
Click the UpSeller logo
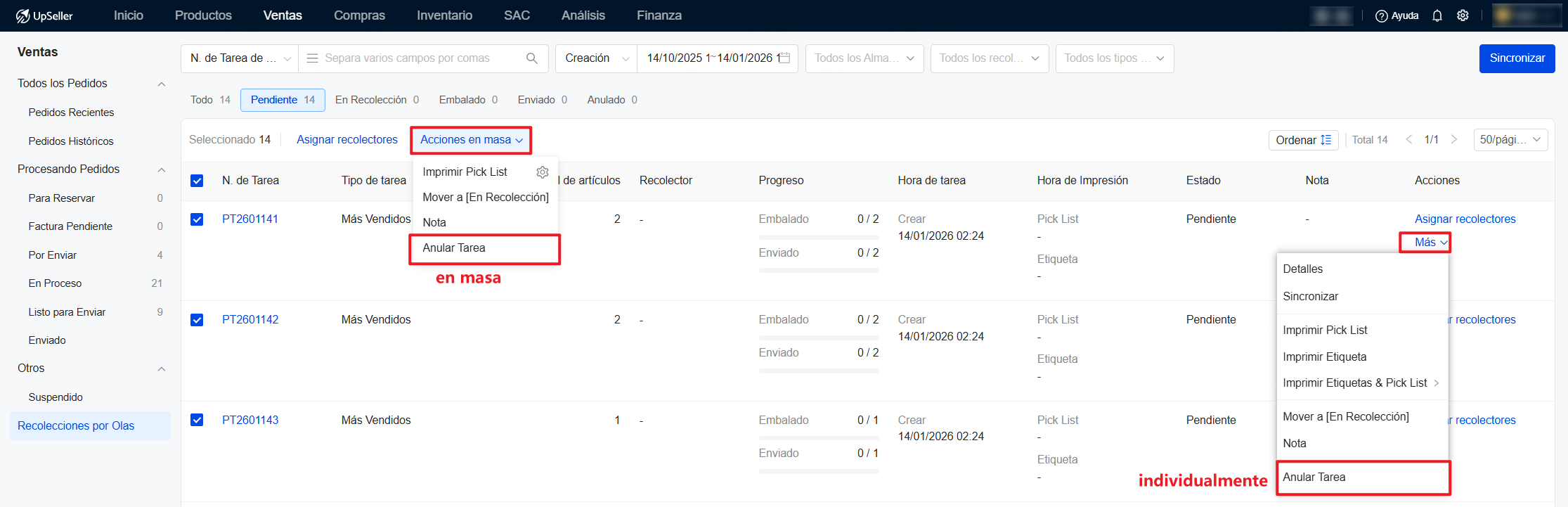[44, 15]
